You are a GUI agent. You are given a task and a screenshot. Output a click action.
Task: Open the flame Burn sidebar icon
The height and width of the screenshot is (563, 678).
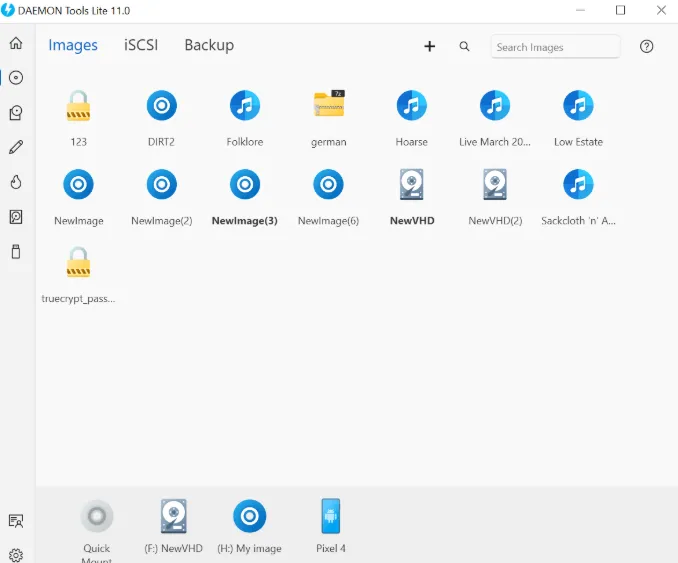16,182
